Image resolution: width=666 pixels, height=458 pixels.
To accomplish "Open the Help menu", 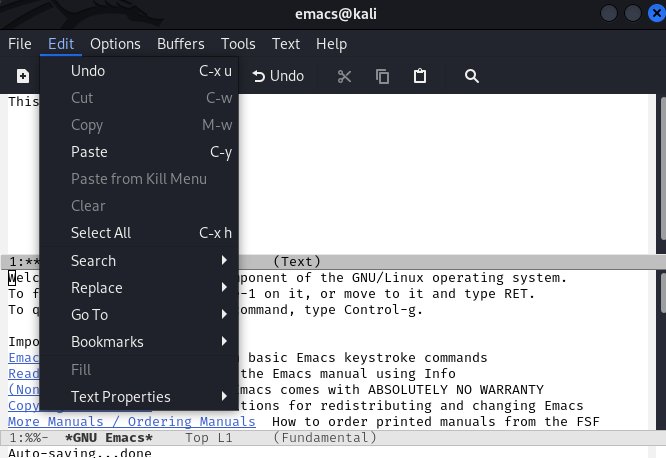I will pos(331,44).
